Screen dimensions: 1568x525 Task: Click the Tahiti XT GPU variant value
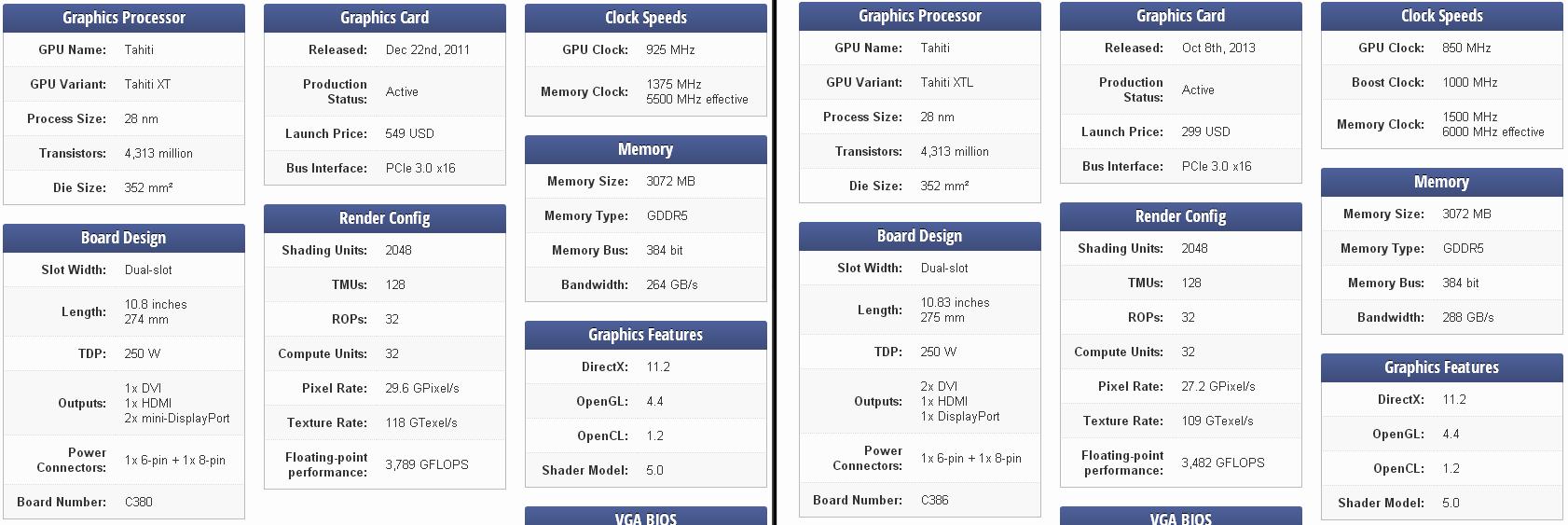coord(147,84)
